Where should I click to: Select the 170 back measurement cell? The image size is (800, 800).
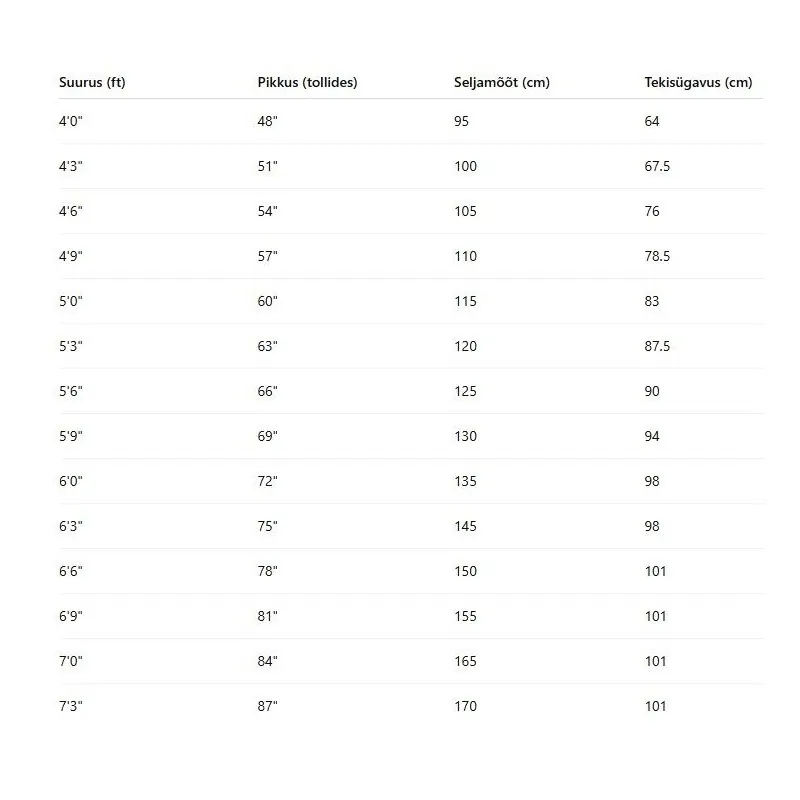[x=465, y=706]
